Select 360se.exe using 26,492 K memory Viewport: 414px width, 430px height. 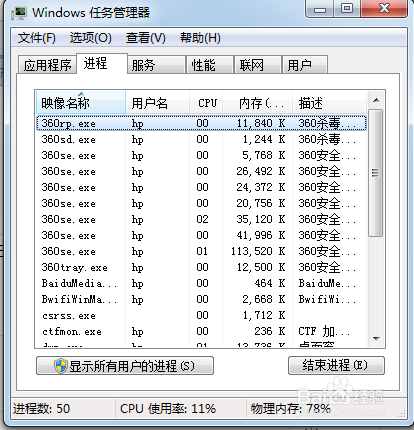click(201, 171)
